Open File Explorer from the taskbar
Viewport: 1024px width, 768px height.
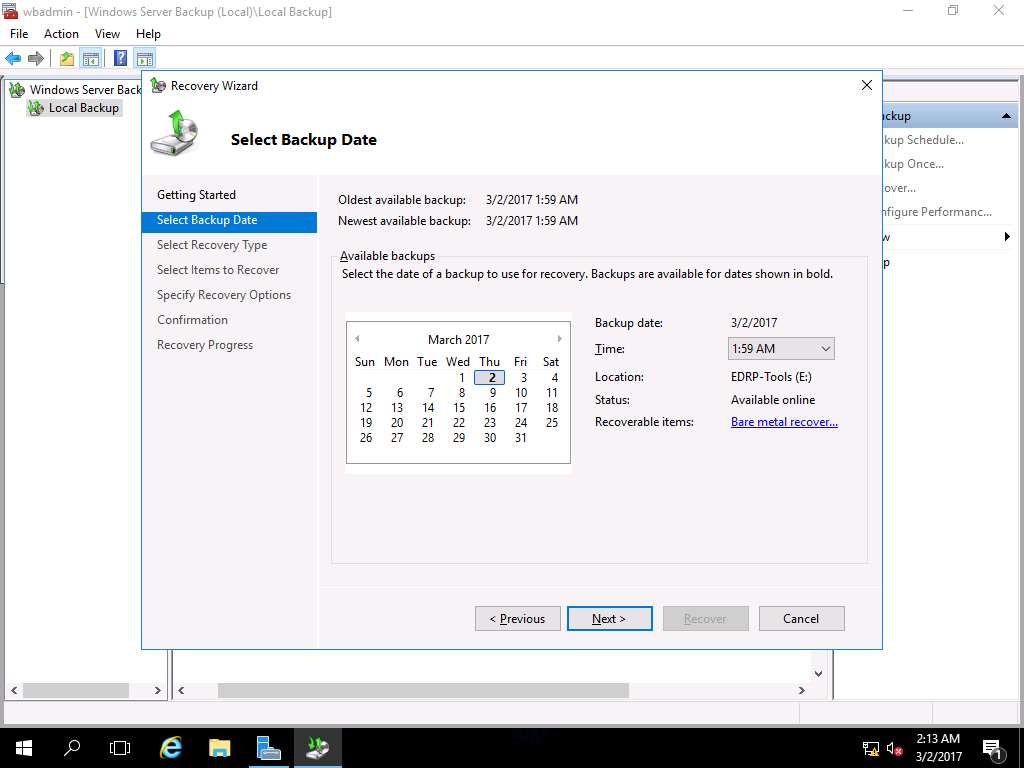(x=219, y=748)
